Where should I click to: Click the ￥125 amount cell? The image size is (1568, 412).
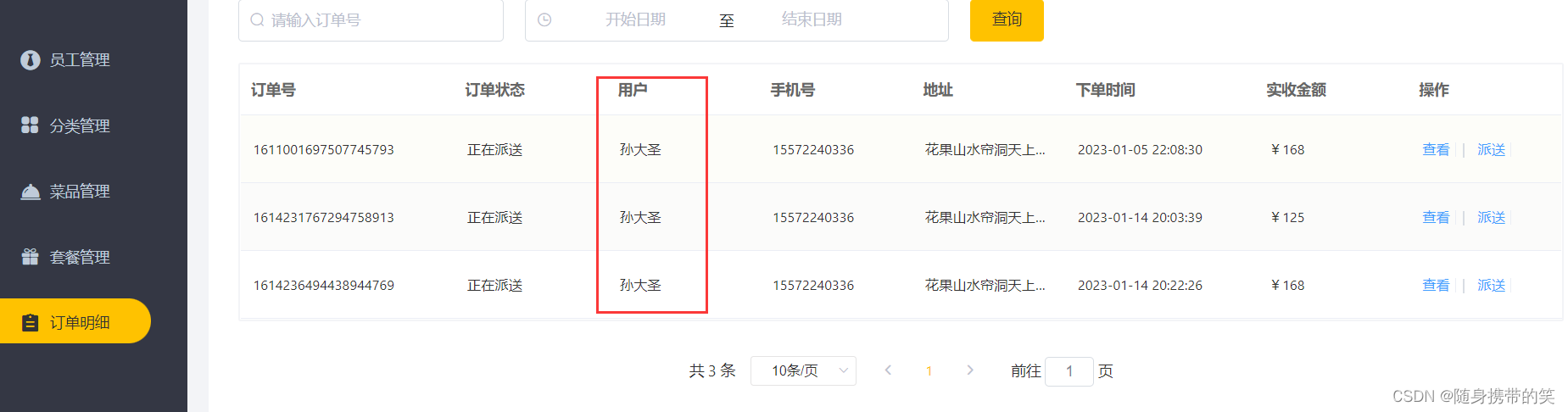[1286, 218]
